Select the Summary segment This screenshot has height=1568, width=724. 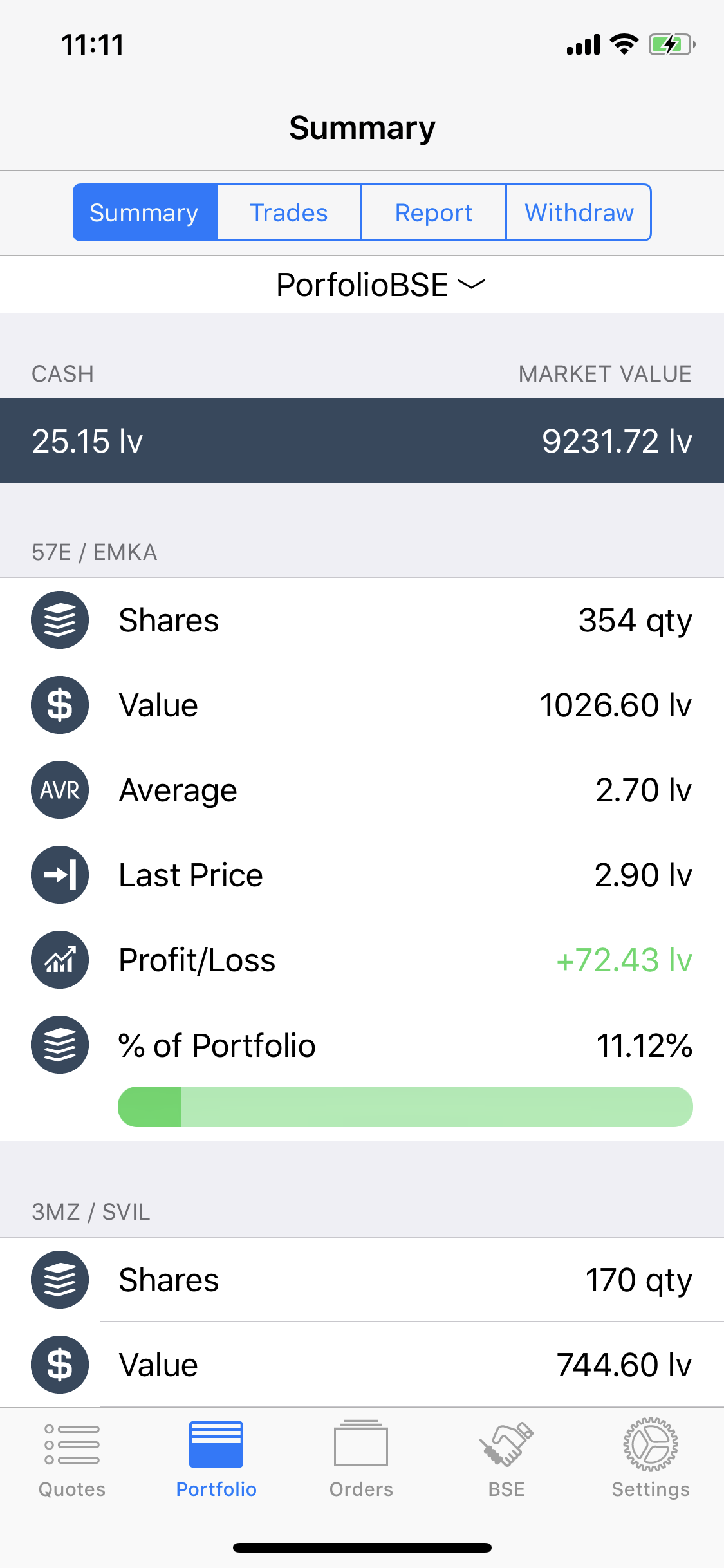[x=145, y=213]
